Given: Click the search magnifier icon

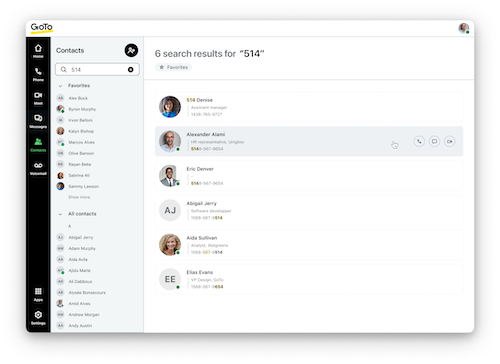Looking at the screenshot, I should pyautogui.click(x=64, y=69).
